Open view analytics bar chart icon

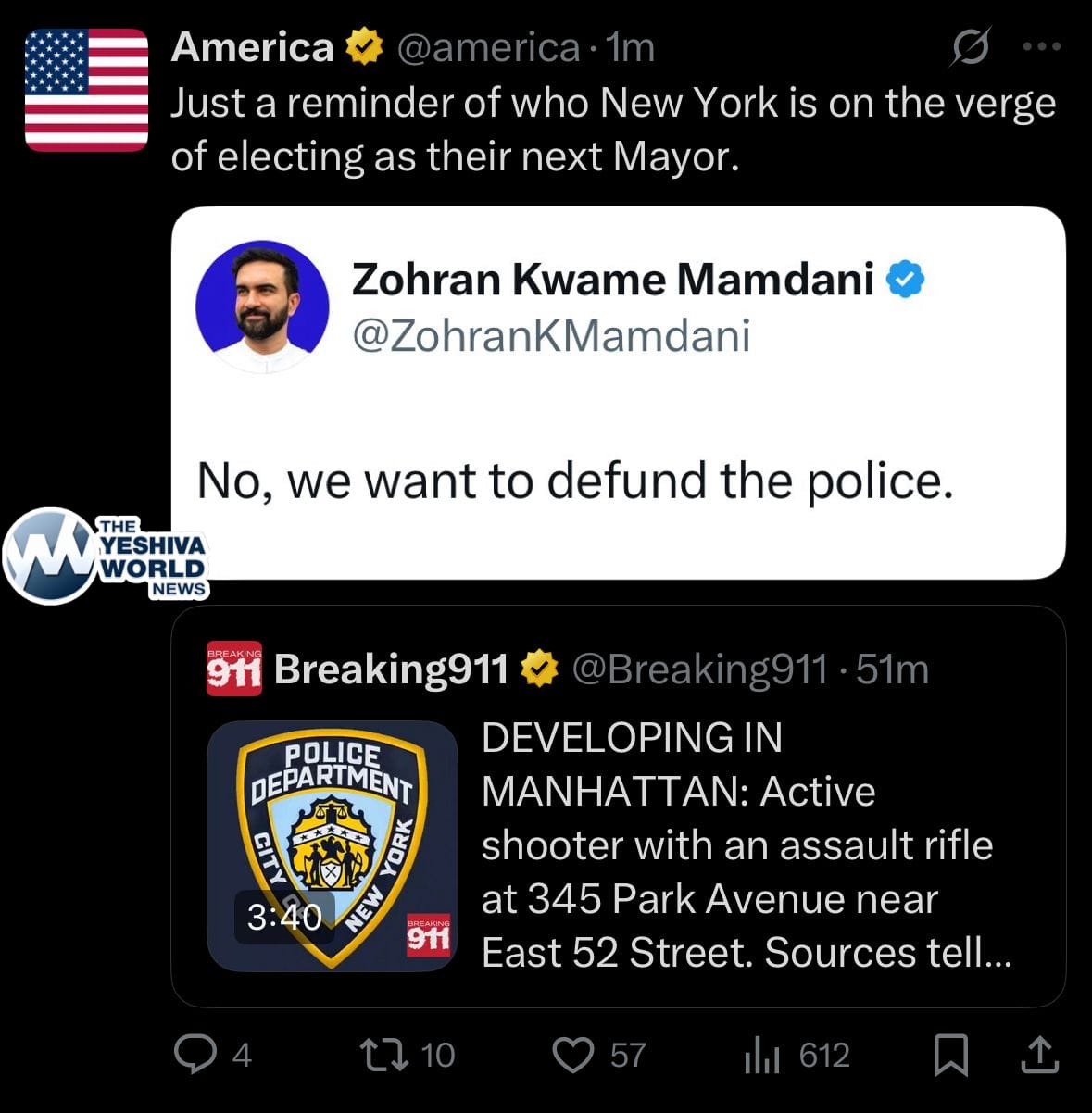pos(762,1055)
